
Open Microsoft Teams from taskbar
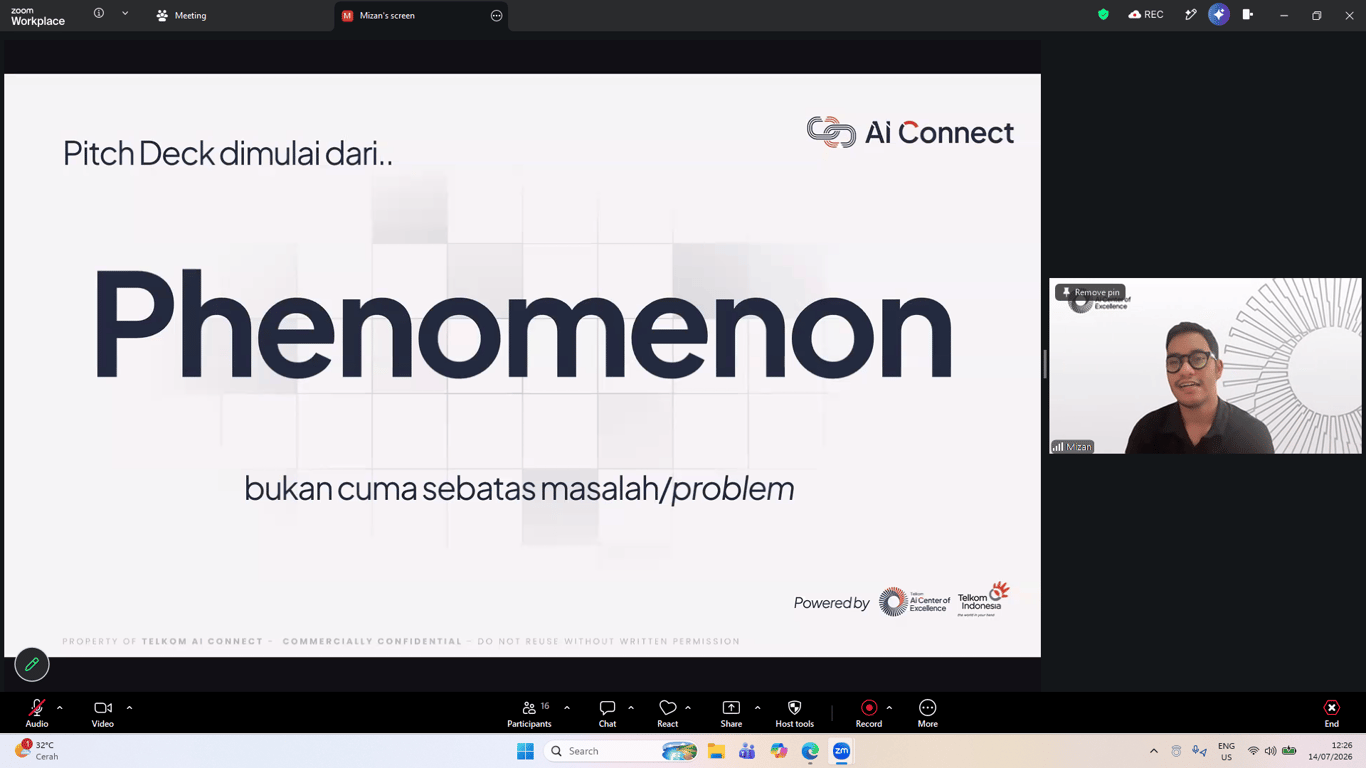747,751
